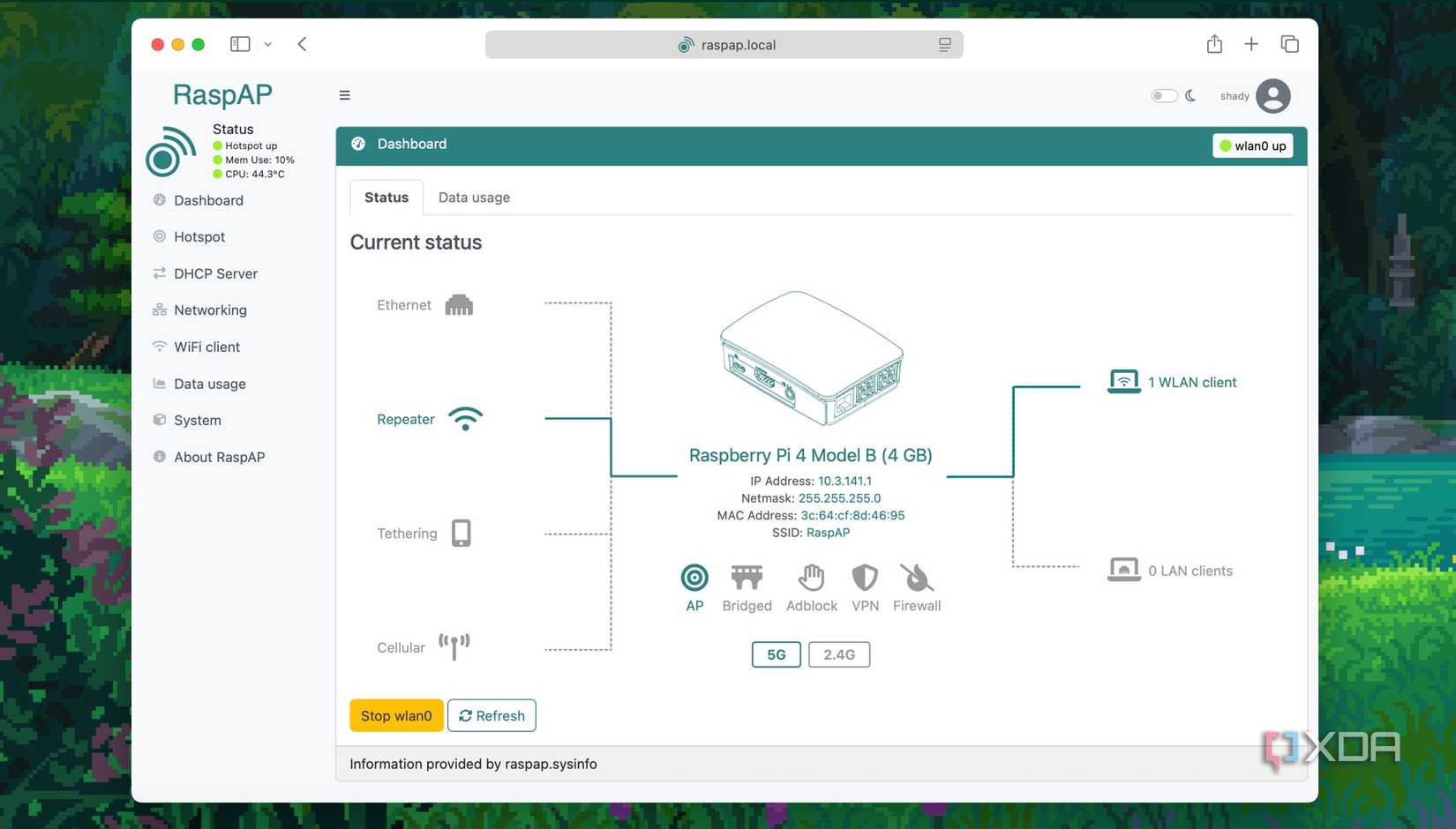The width and height of the screenshot is (1456, 829).
Task: Open Hotspot from the sidebar
Action: point(199,236)
